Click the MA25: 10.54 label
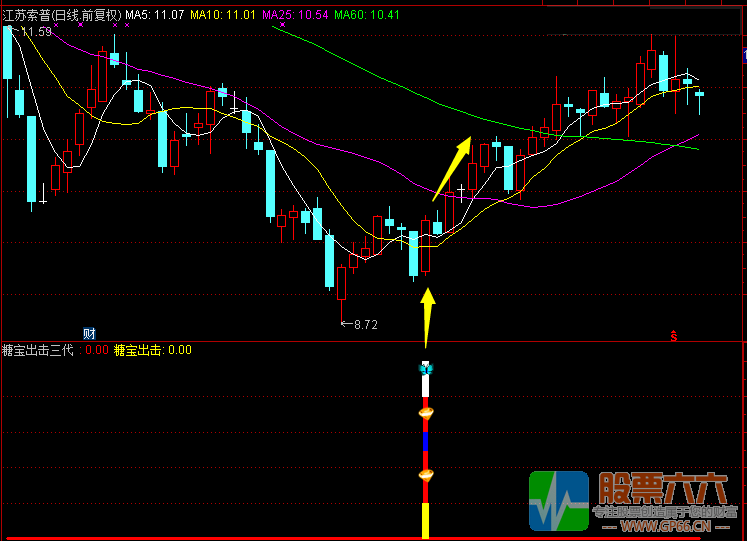This screenshot has width=747, height=541. tap(295, 15)
